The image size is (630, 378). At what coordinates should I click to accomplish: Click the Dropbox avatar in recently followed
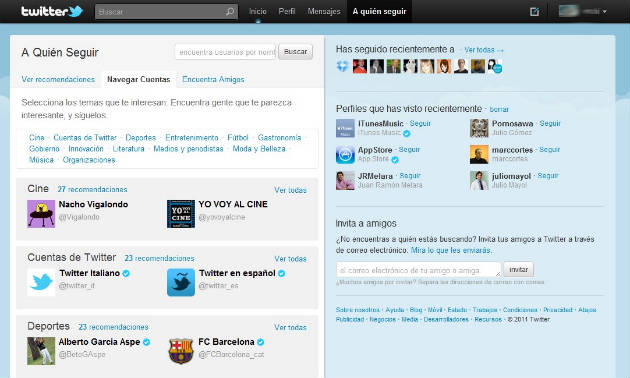pyautogui.click(x=342, y=66)
